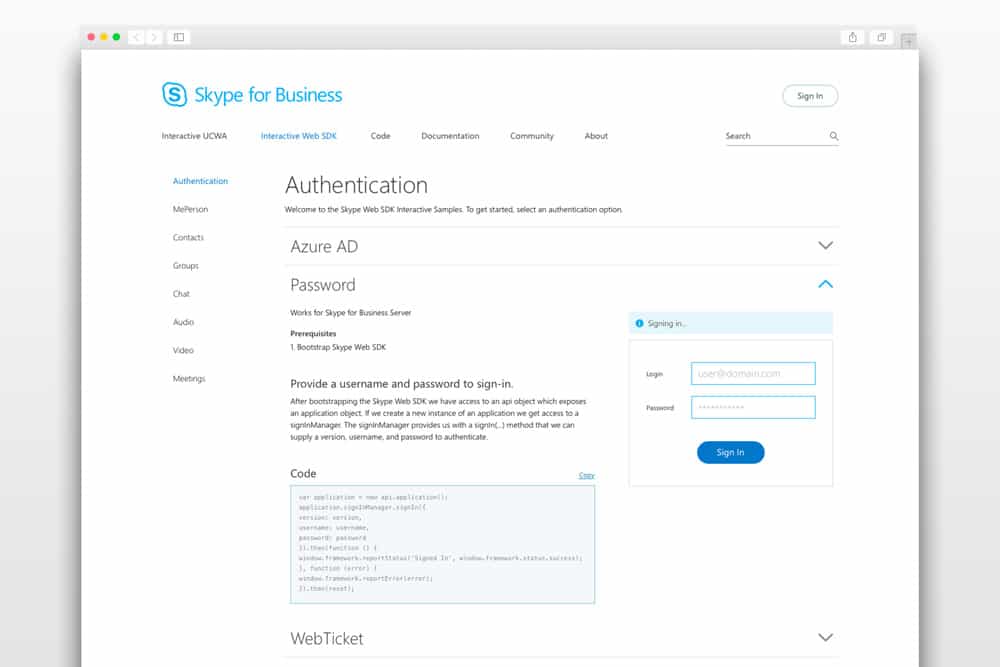Select Groups in the sidebar
Viewport: 1000px width, 667px height.
pyautogui.click(x=186, y=266)
